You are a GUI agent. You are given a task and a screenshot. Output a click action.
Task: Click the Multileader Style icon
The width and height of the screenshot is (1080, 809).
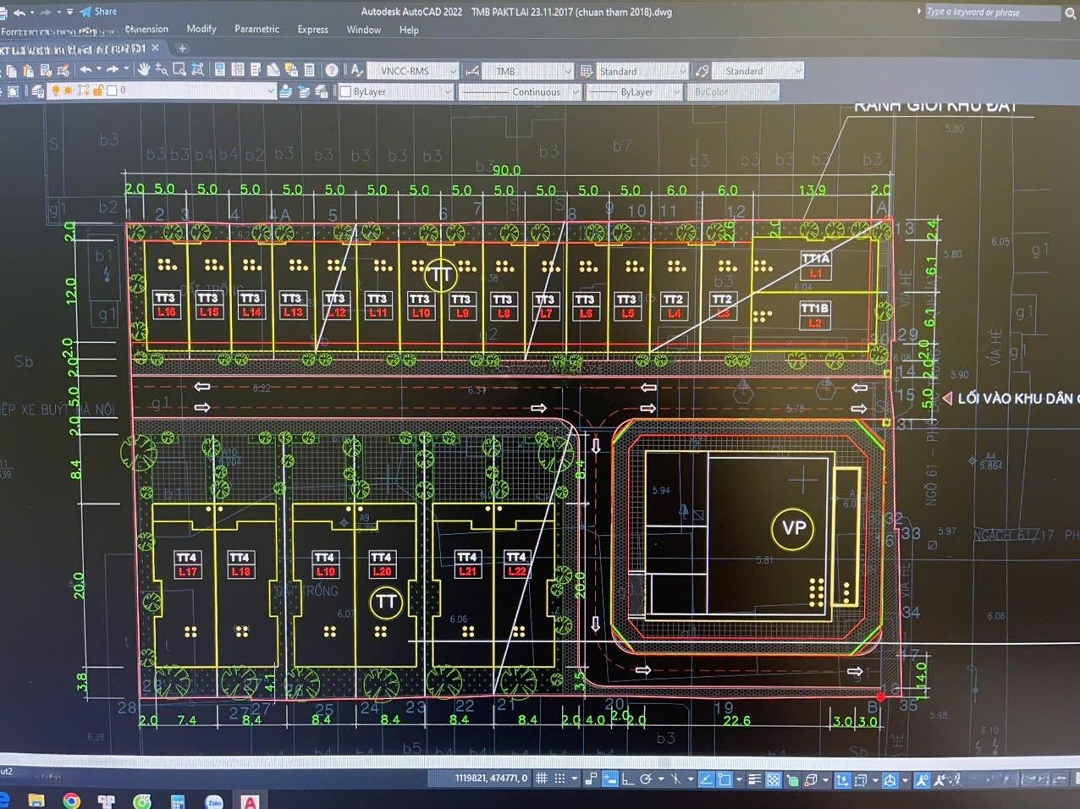702,71
